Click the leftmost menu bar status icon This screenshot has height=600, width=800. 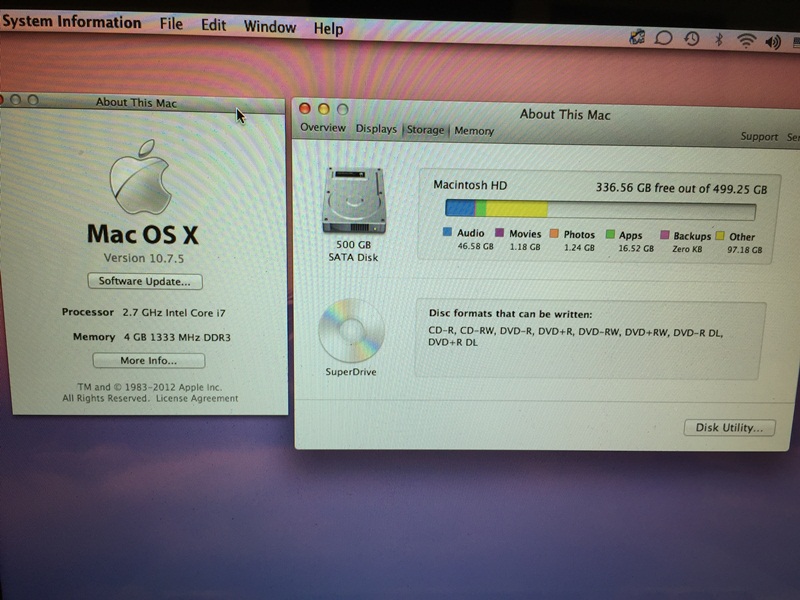pos(637,37)
